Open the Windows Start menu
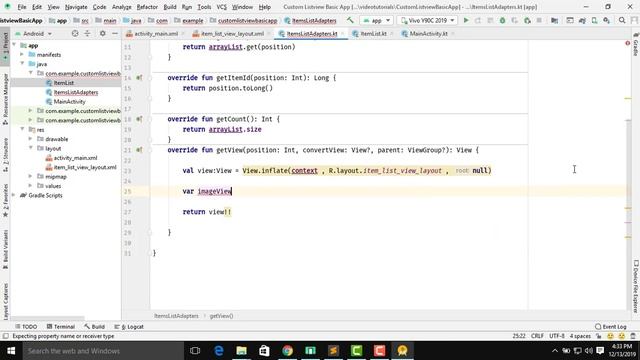 click(x=11, y=351)
